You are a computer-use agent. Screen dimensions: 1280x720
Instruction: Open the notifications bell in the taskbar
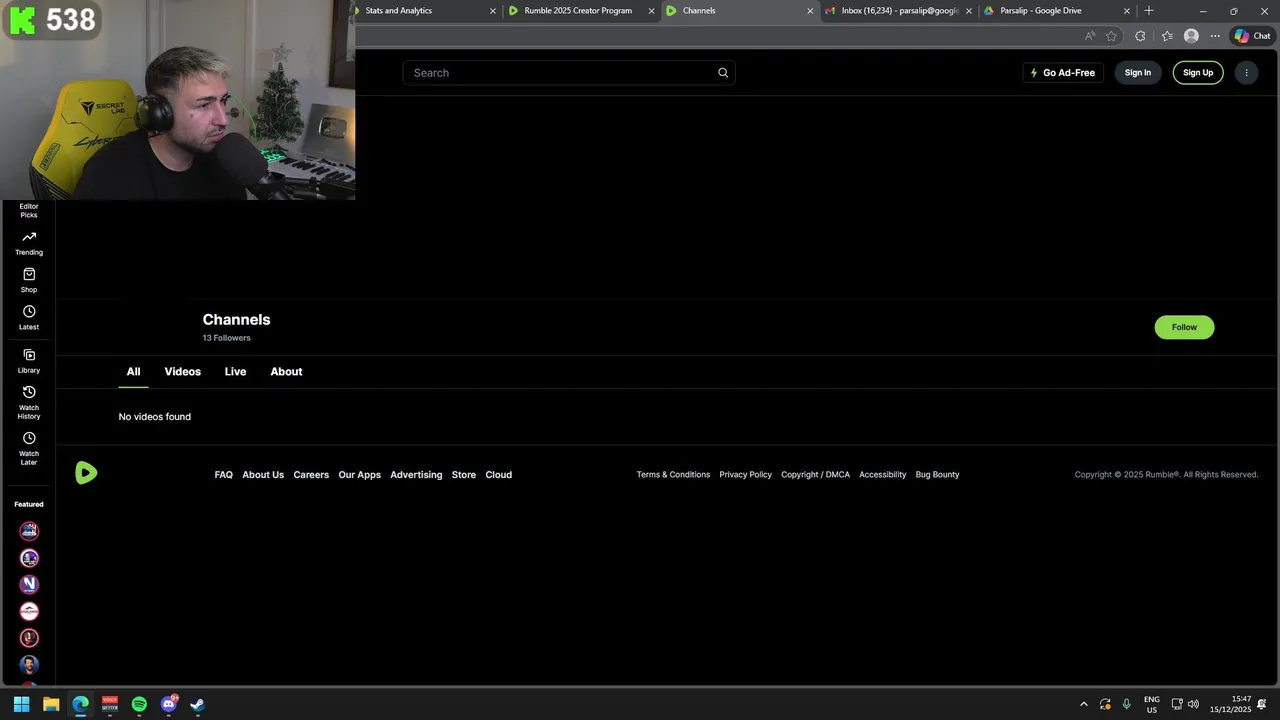pyautogui.click(x=1262, y=704)
